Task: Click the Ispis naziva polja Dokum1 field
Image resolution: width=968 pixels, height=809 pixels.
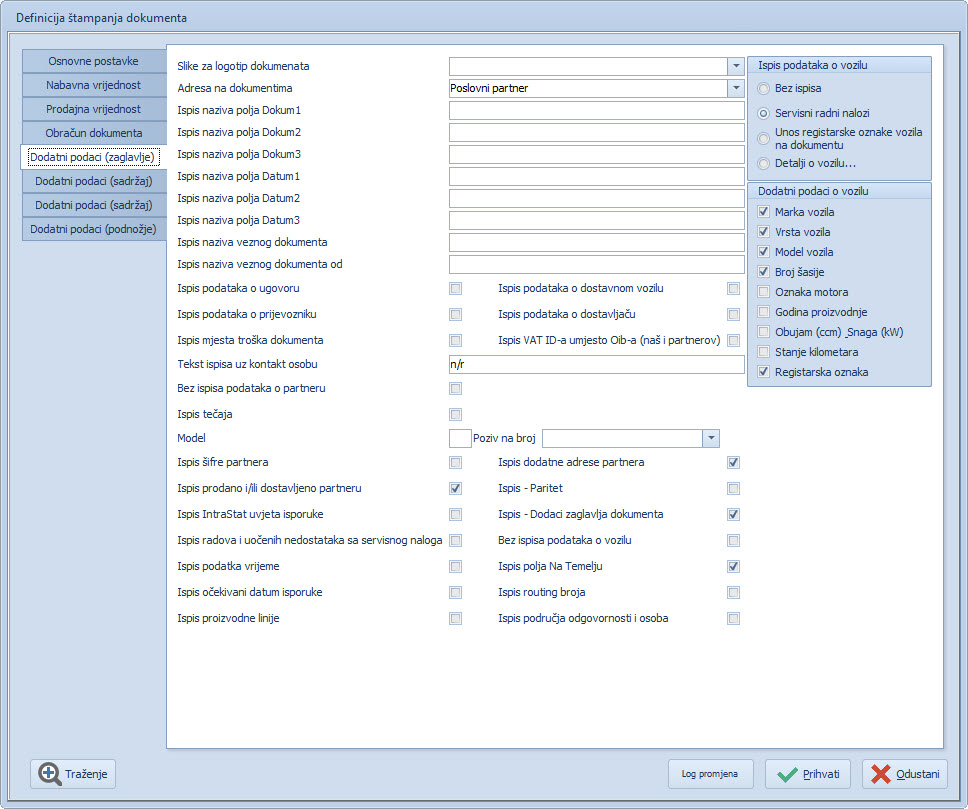Action: coord(596,110)
